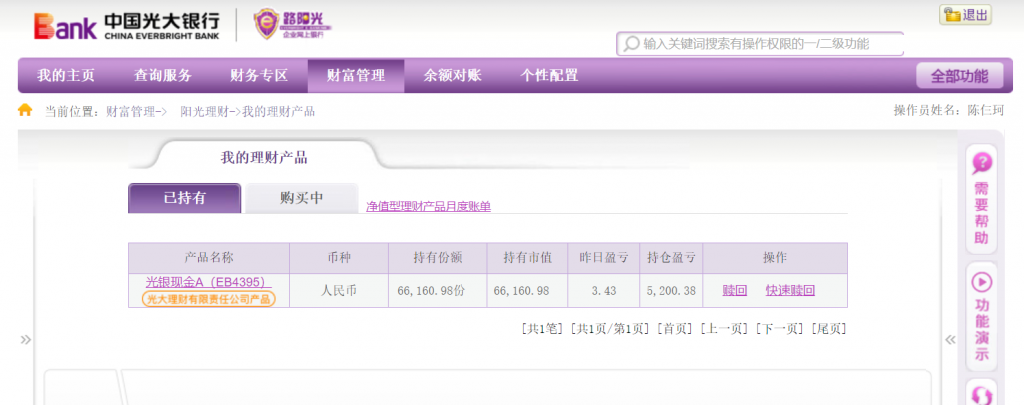Switch to the 购买中 tab

coord(302,198)
